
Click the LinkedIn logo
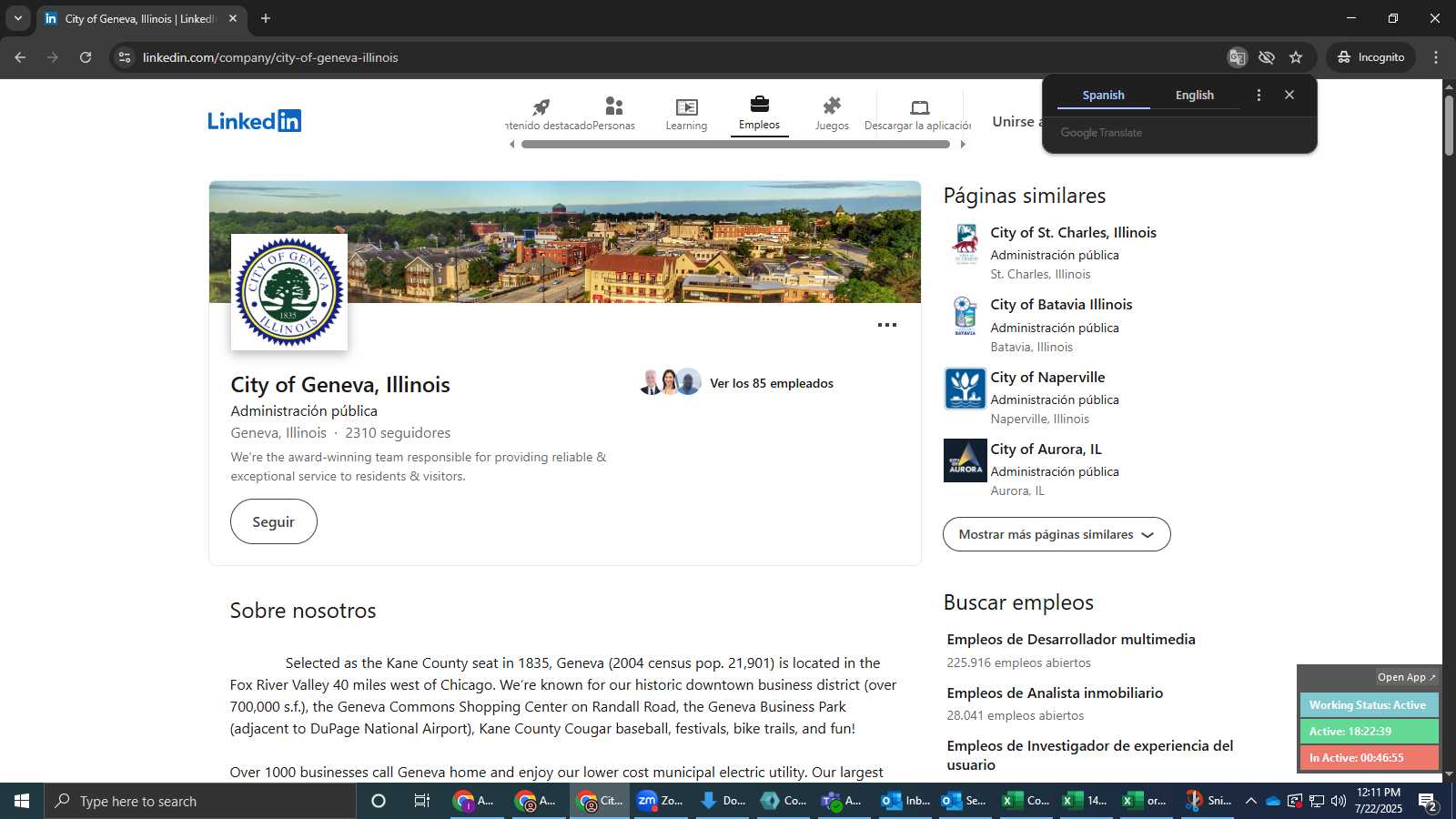[254, 120]
